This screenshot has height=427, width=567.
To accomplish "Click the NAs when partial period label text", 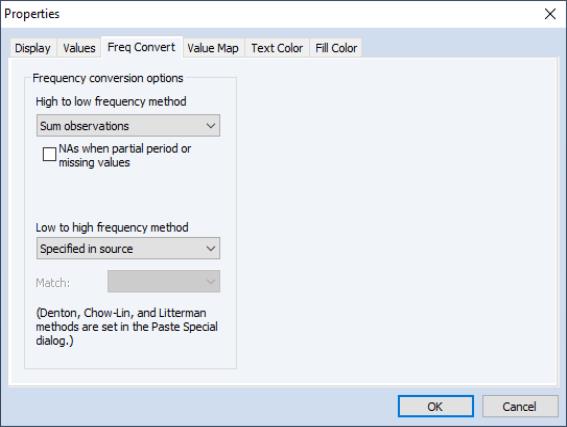I will [125, 155].
